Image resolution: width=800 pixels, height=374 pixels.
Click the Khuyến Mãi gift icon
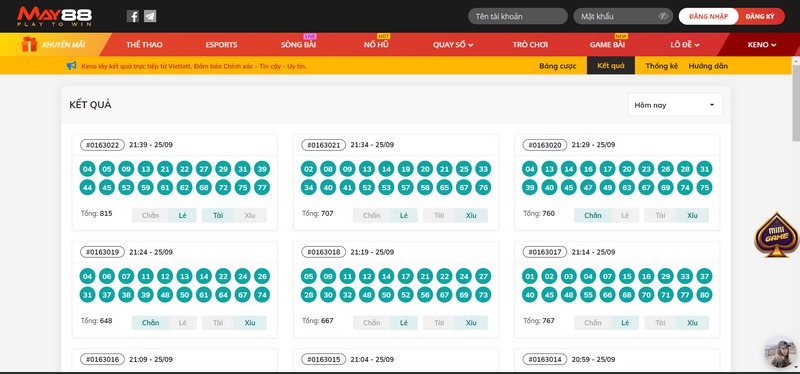point(29,44)
